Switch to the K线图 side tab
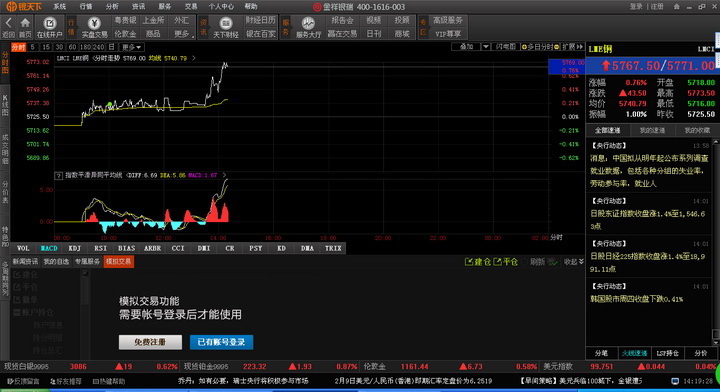The height and width of the screenshot is (392, 720). [5, 105]
